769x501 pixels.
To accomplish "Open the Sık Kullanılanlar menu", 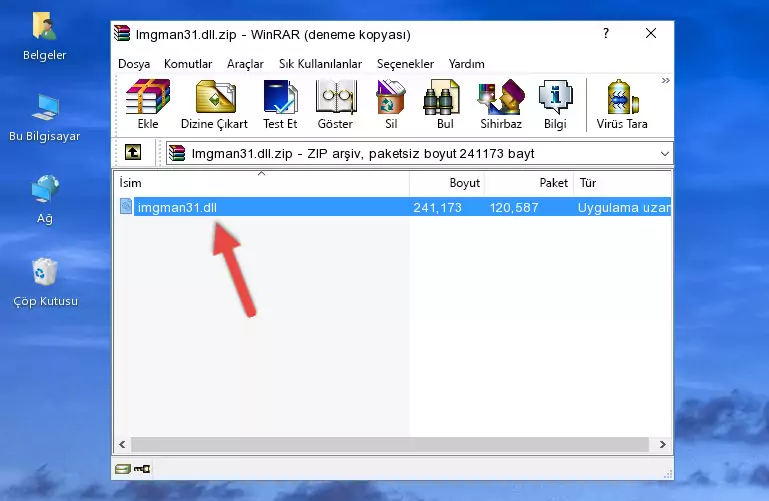I will click(320, 64).
